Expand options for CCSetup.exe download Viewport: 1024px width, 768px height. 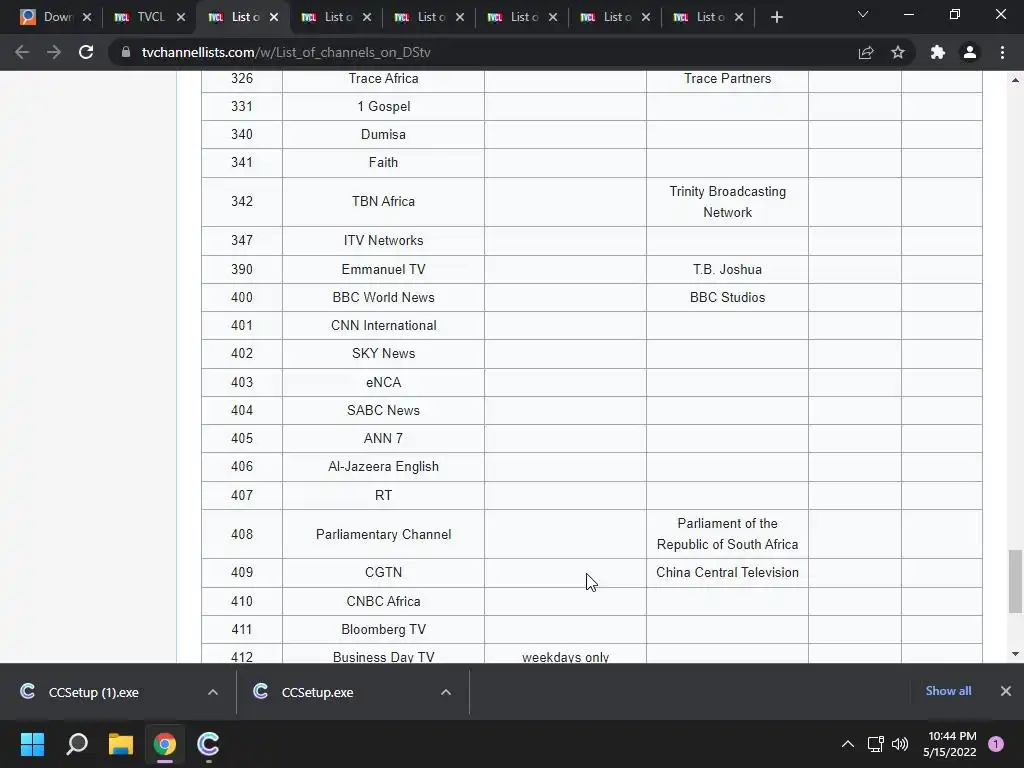tap(446, 692)
